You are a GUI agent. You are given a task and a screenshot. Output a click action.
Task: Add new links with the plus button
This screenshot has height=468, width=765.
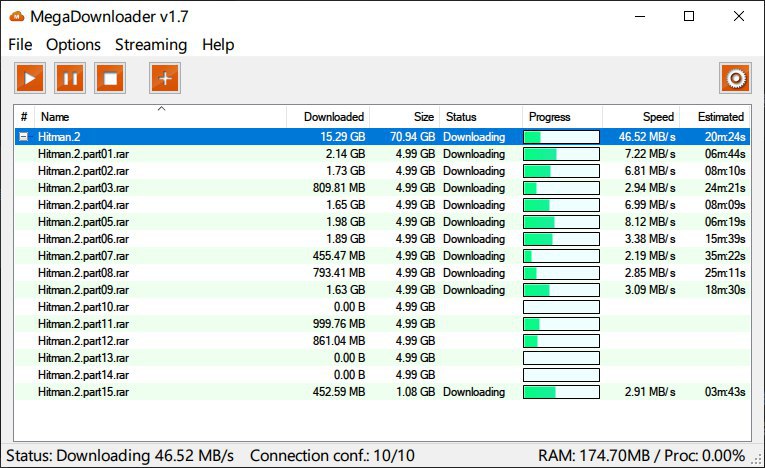[166, 78]
